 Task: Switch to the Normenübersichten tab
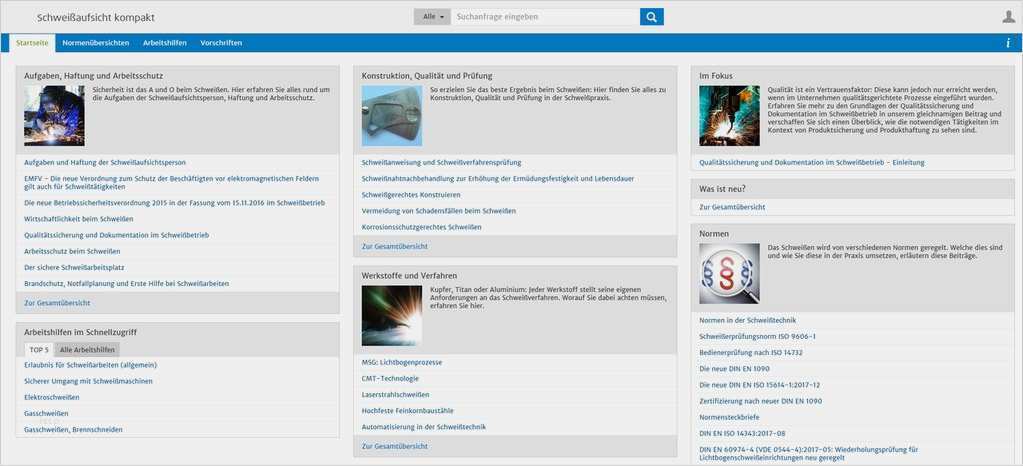[x=95, y=43]
